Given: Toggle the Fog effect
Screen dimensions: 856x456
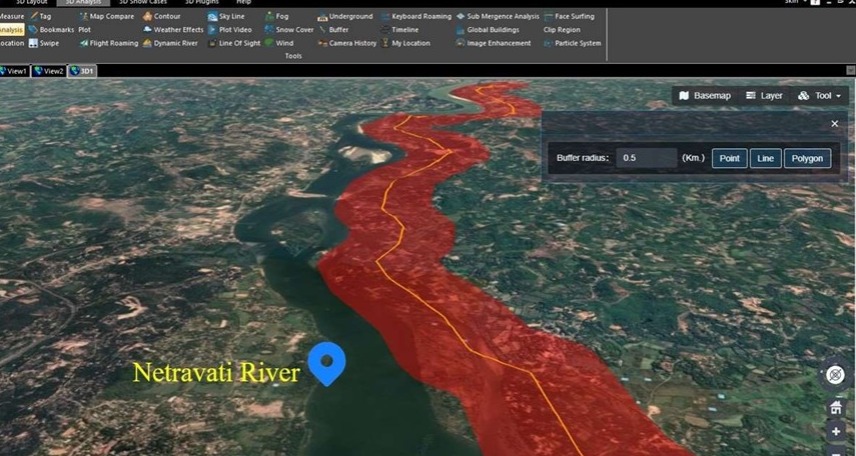Looking at the screenshot, I should tap(278, 16).
